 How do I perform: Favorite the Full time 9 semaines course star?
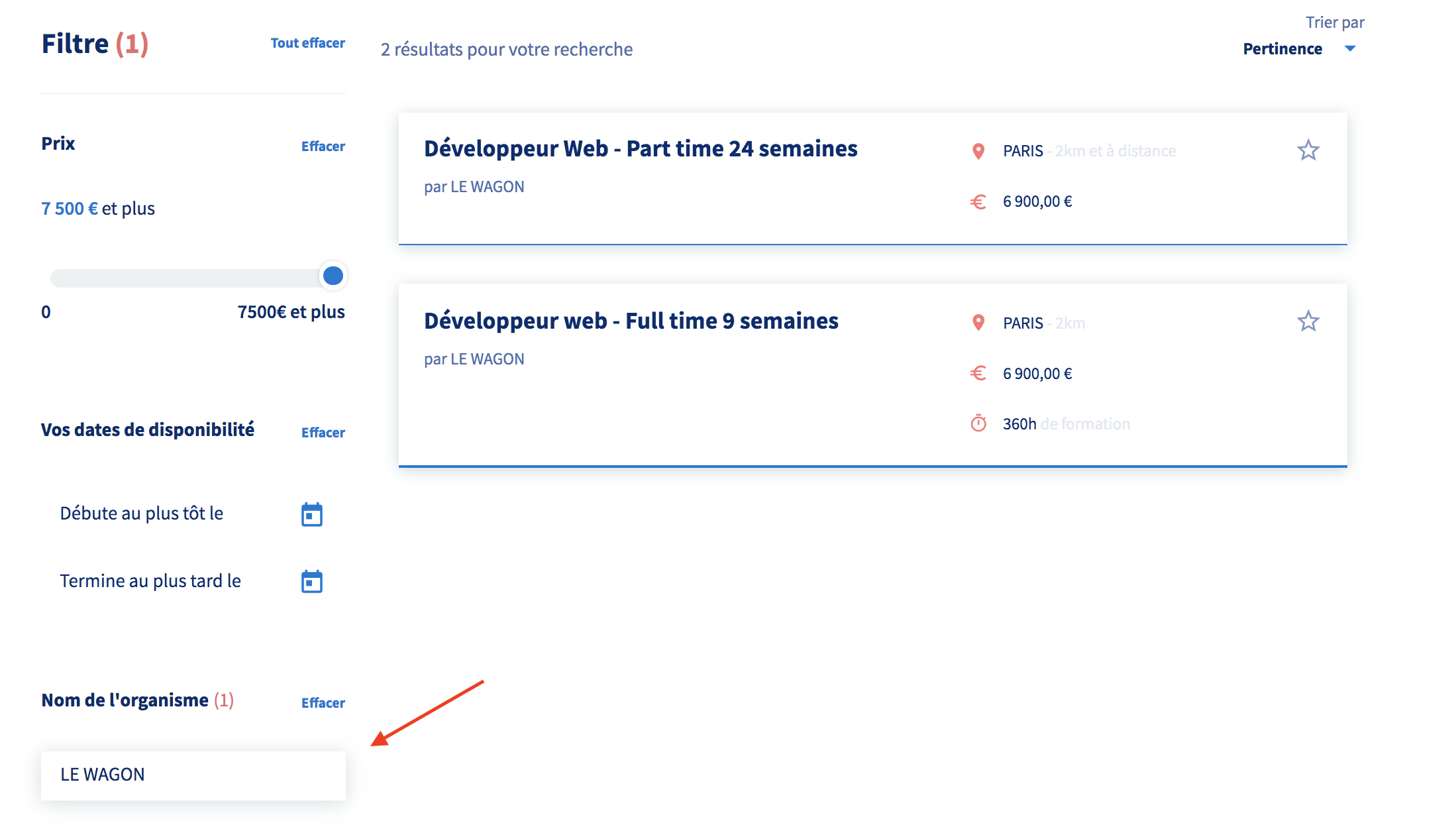[x=1308, y=321]
